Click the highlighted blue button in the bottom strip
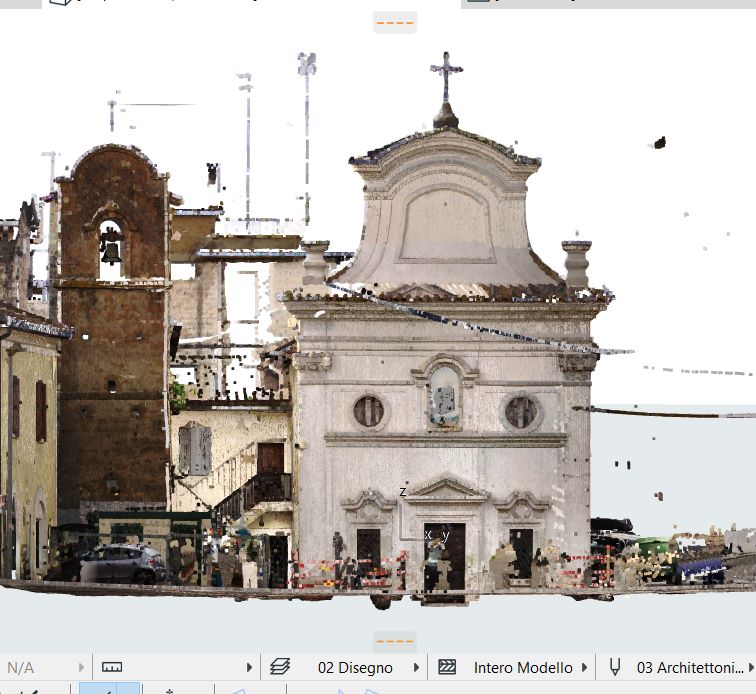The image size is (756, 694). (x=109, y=688)
